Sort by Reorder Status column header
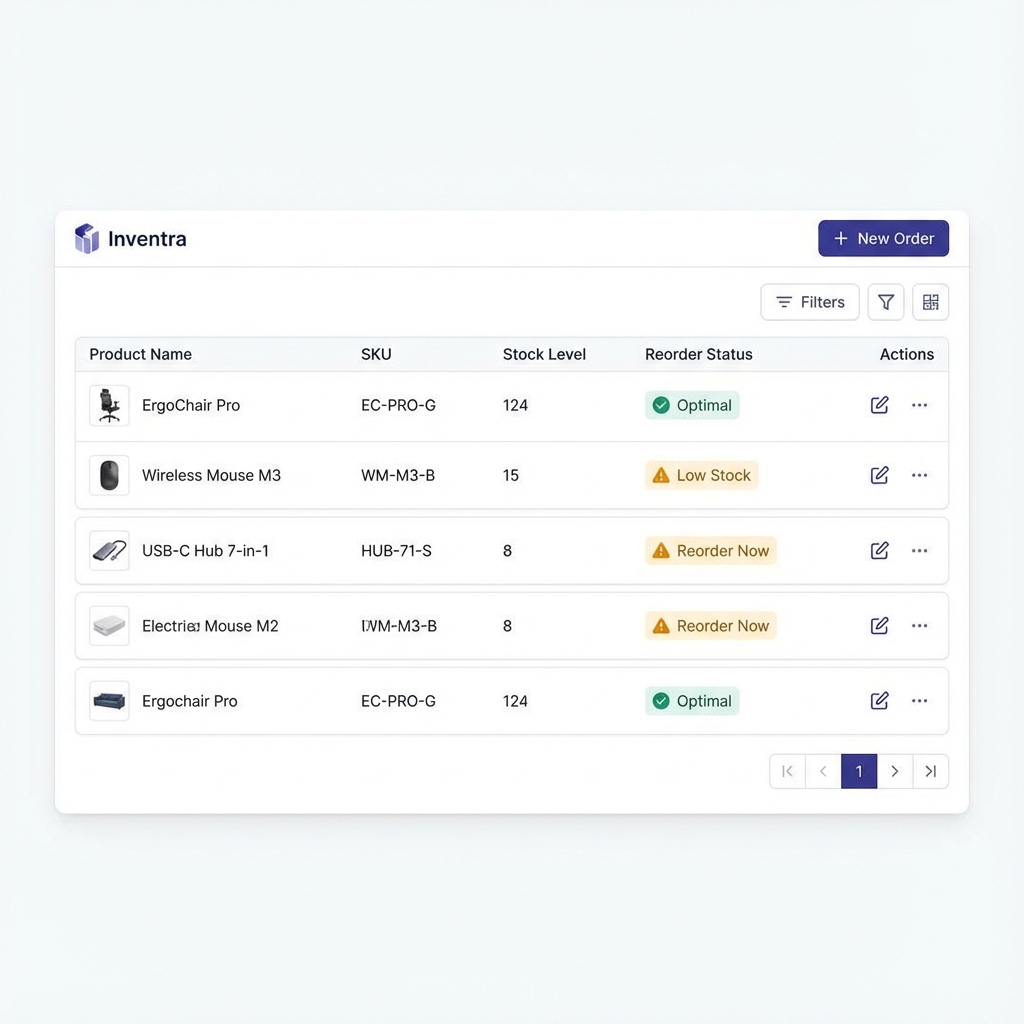 point(698,354)
